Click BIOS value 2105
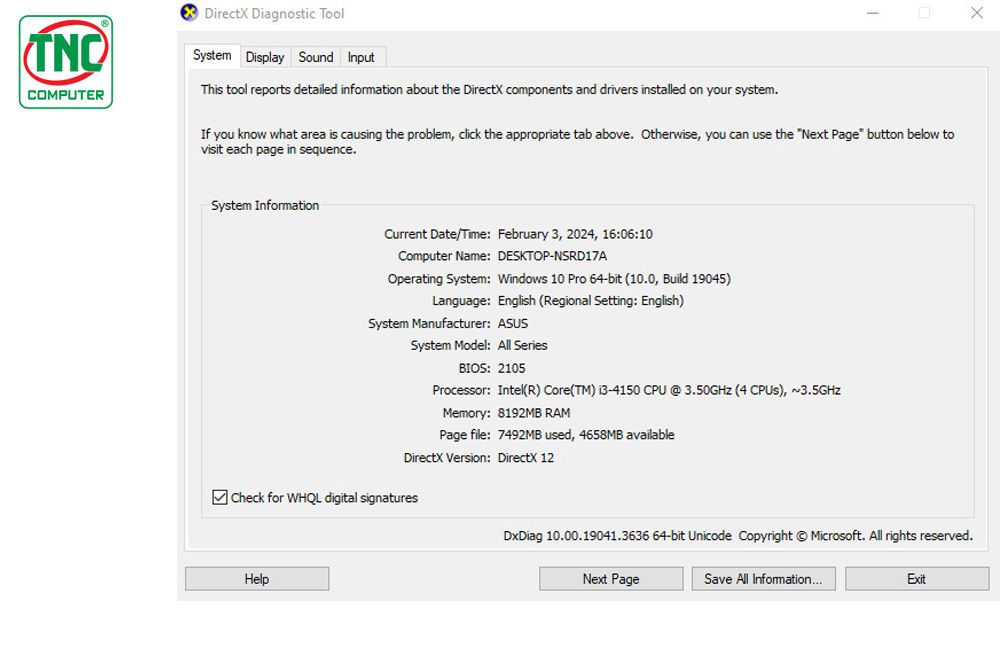 point(511,368)
